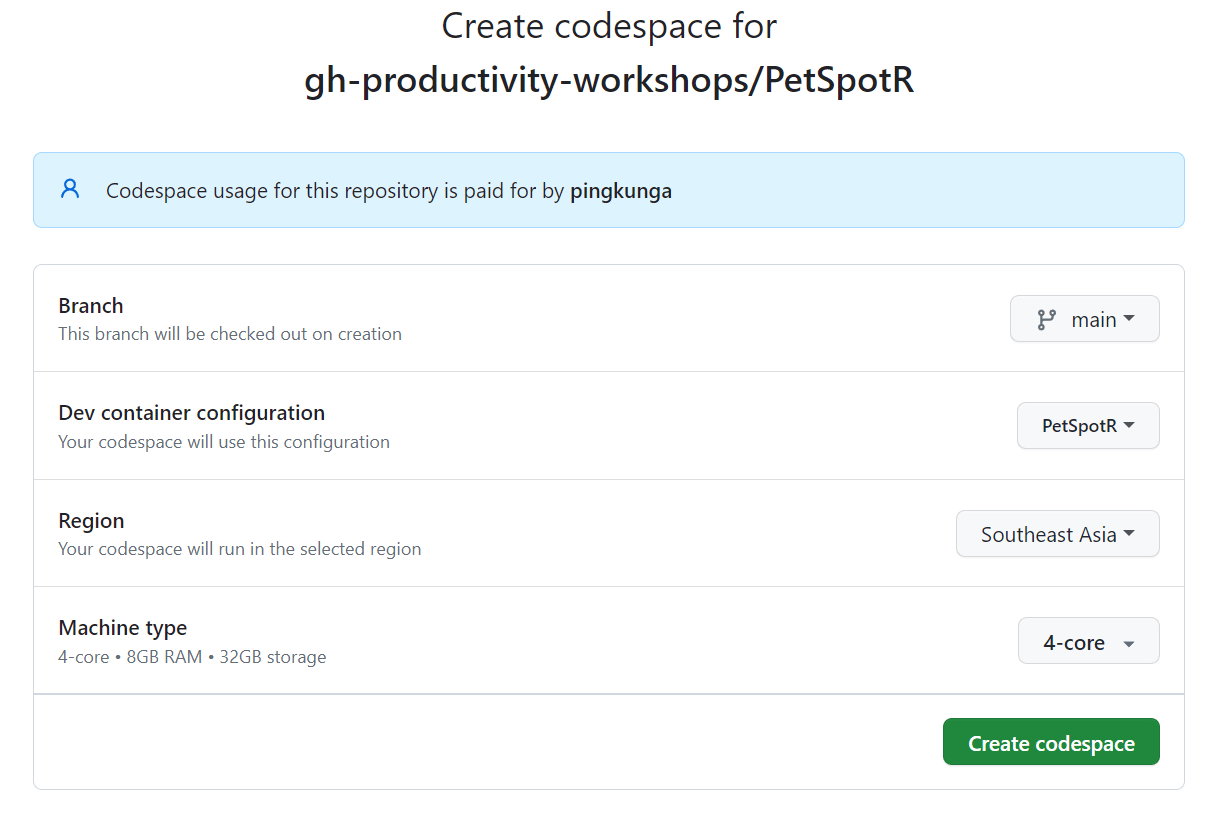Open the 4-core machine type dropdown
Image resolution: width=1220 pixels, height=816 pixels.
[1088, 641]
